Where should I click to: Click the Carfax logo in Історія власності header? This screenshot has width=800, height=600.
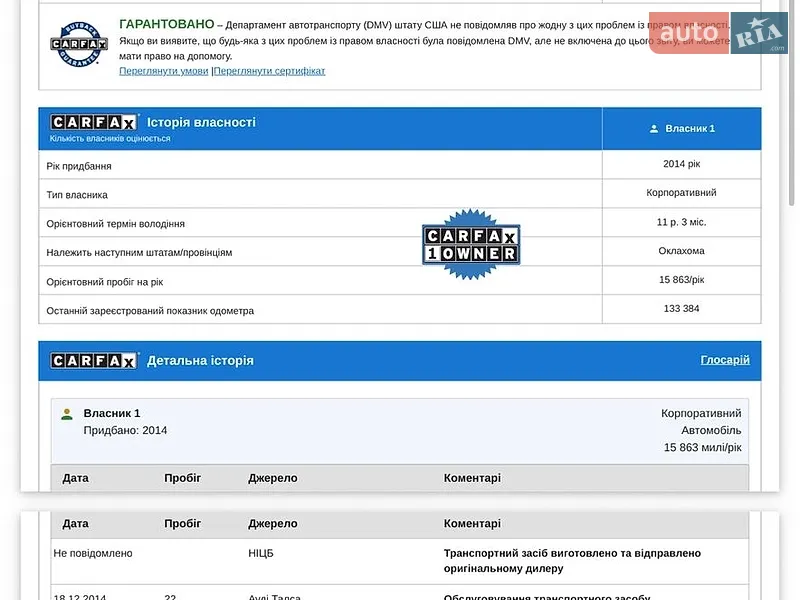pos(94,122)
